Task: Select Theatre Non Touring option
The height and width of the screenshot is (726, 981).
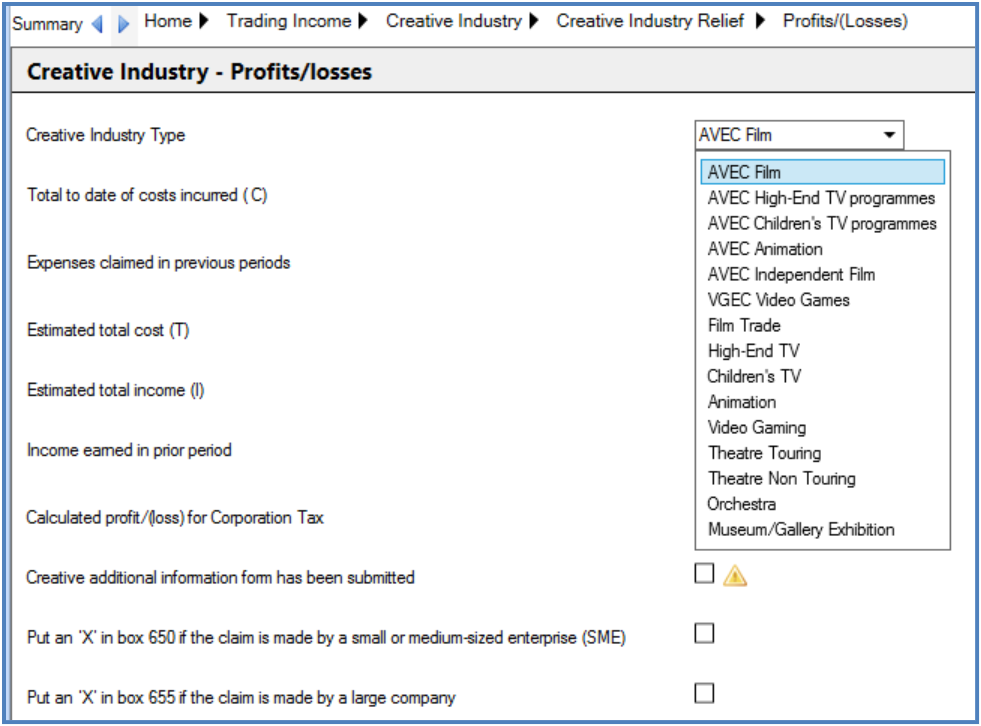Action: click(x=782, y=479)
